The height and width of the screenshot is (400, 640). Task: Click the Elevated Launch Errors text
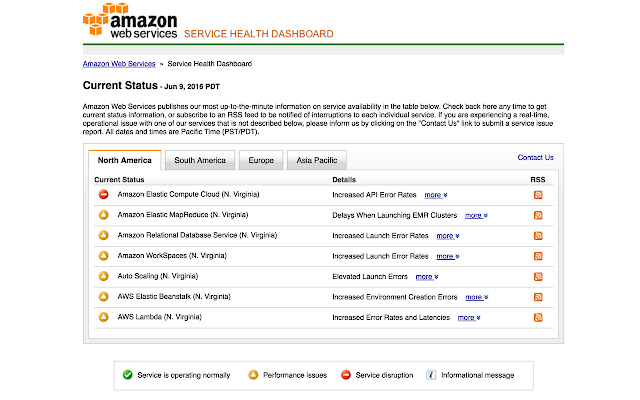point(370,276)
